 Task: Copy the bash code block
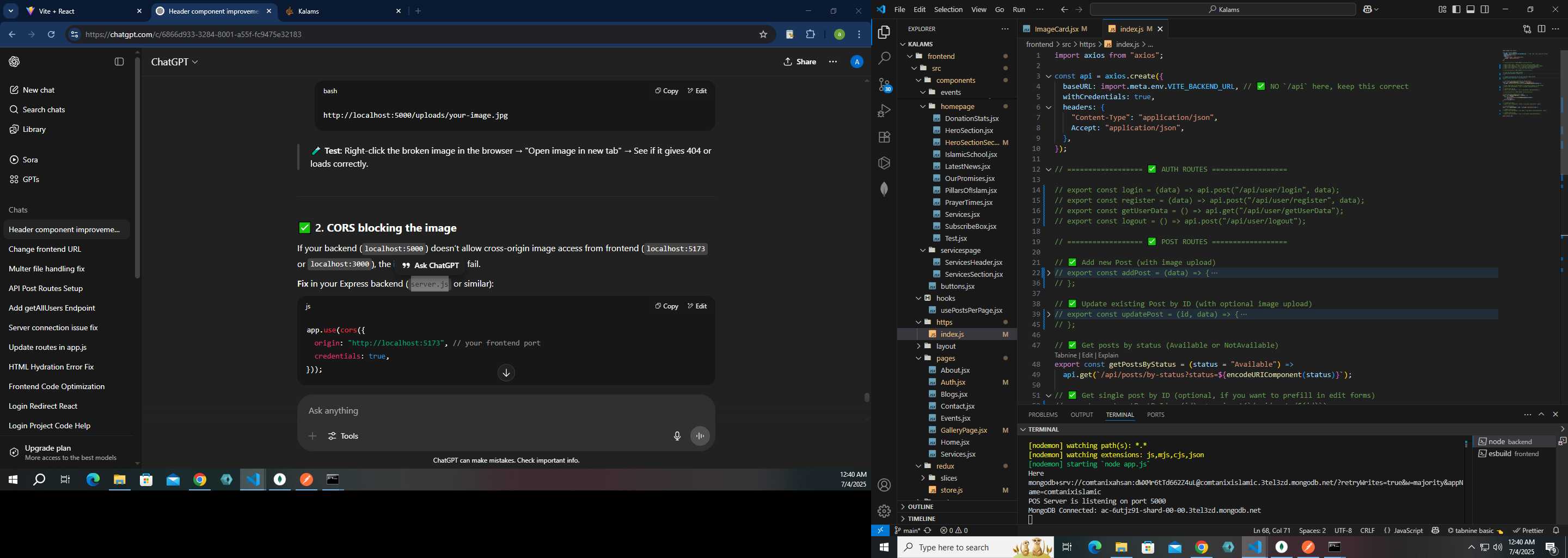pos(666,91)
